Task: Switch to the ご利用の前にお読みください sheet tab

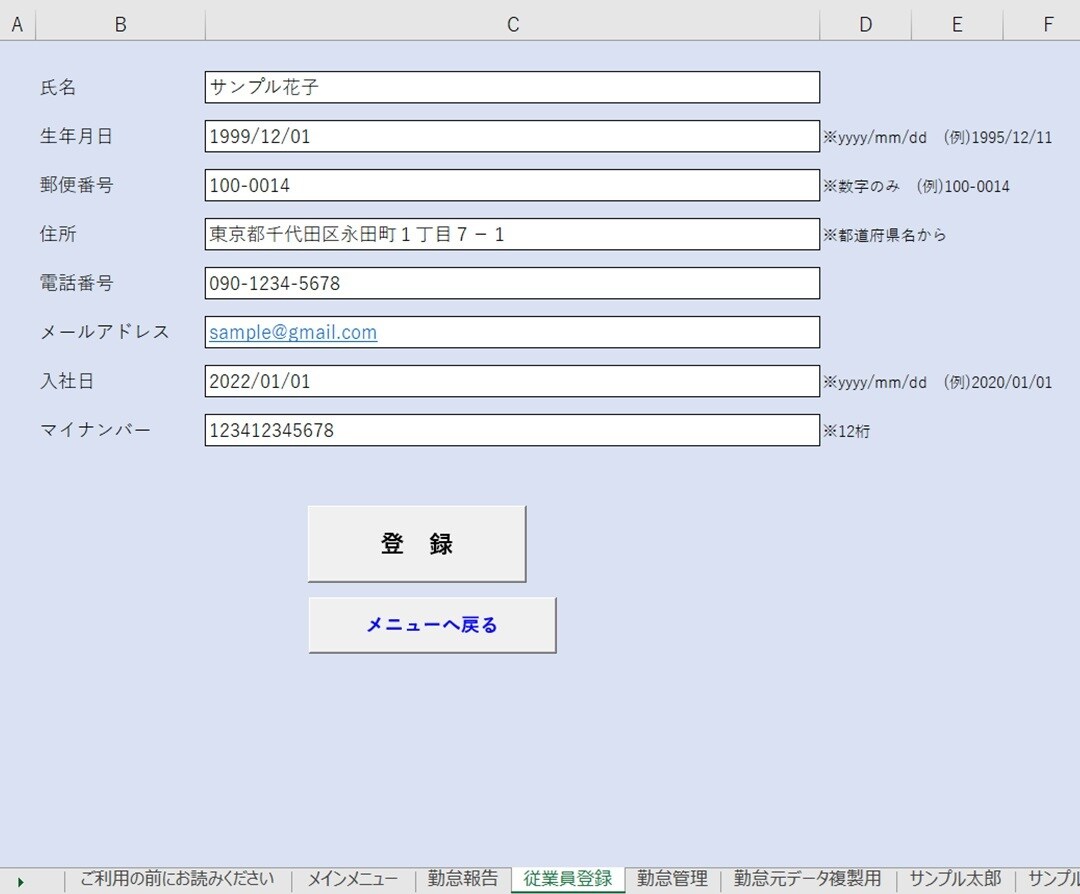Action: click(177, 879)
